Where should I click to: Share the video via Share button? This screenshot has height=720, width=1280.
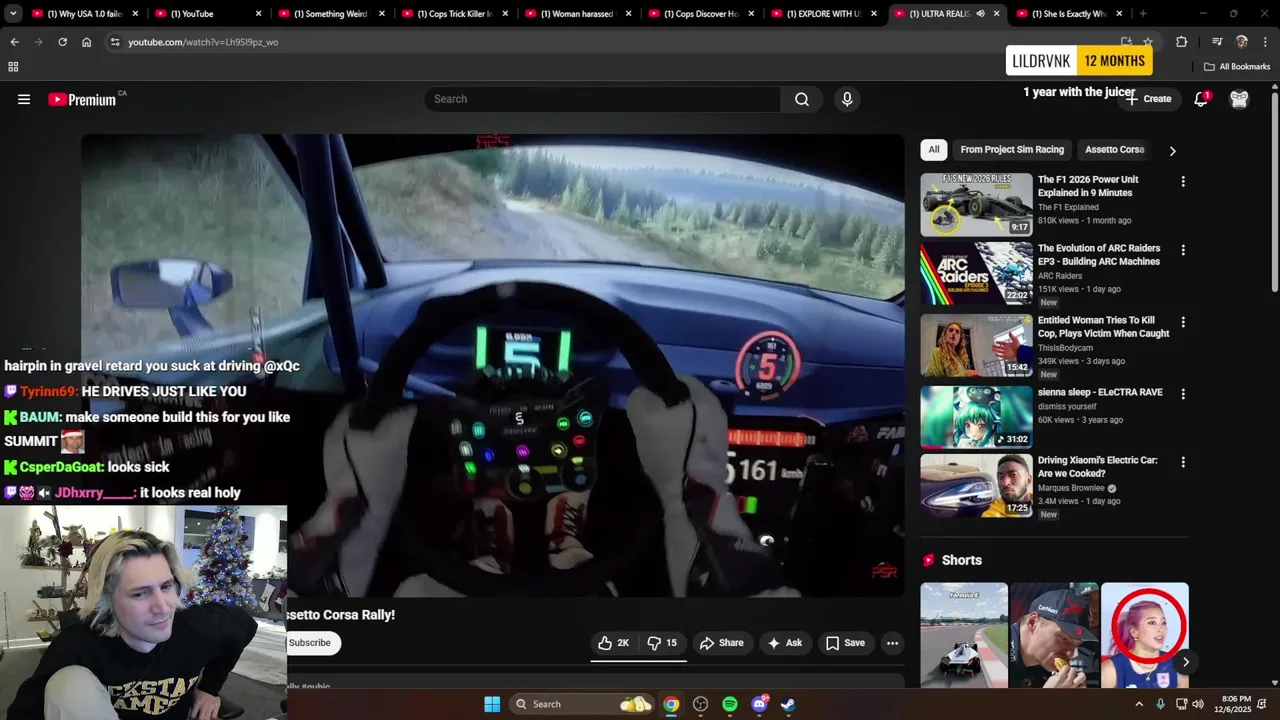coord(722,643)
